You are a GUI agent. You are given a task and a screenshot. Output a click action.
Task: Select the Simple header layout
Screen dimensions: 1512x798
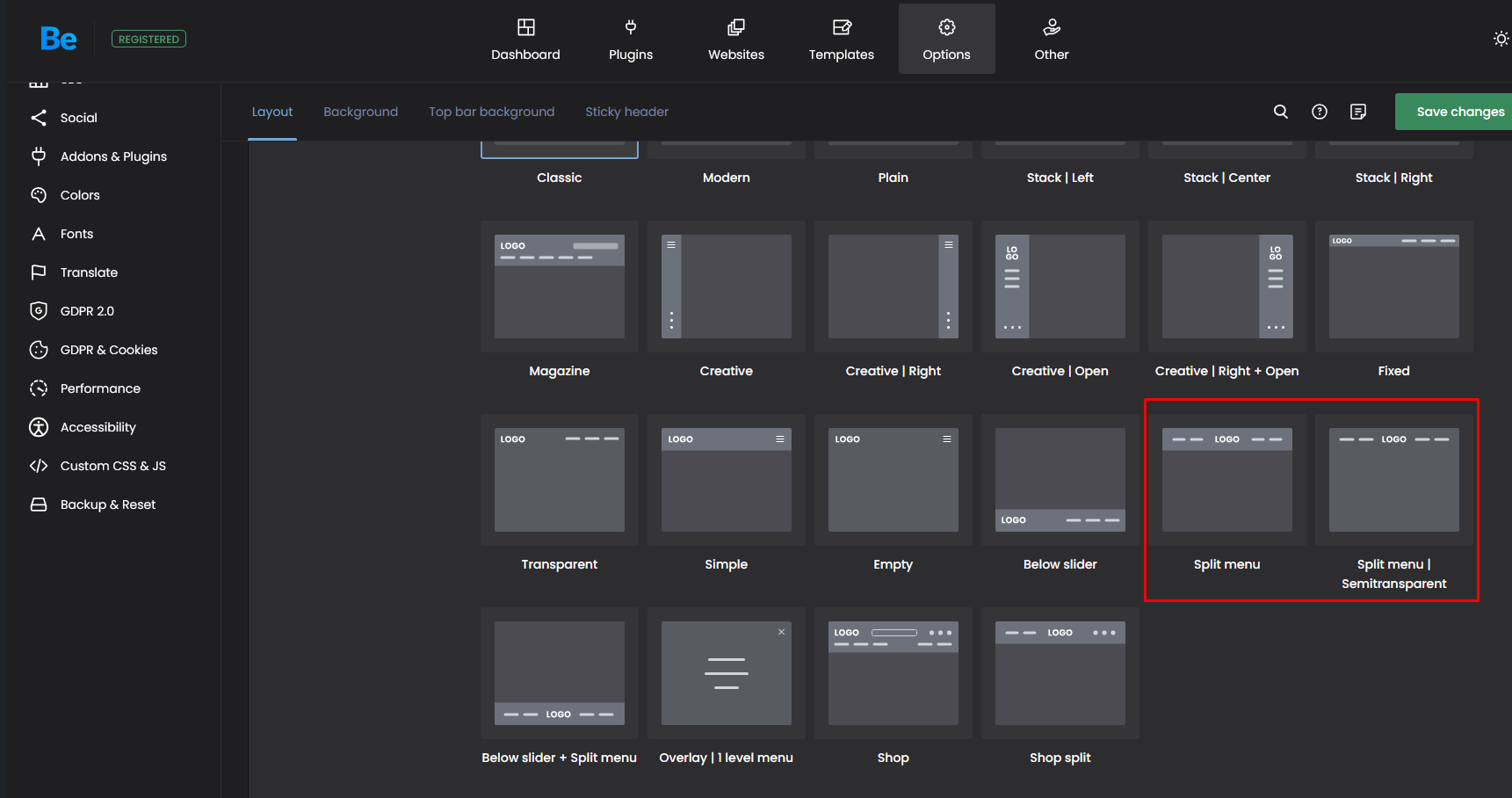[x=727, y=480]
